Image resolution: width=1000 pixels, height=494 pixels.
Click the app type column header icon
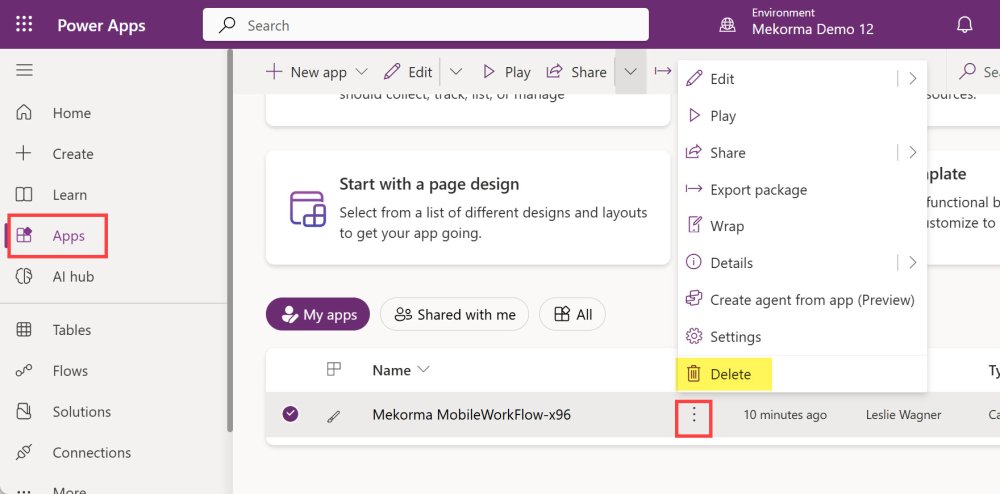point(334,369)
